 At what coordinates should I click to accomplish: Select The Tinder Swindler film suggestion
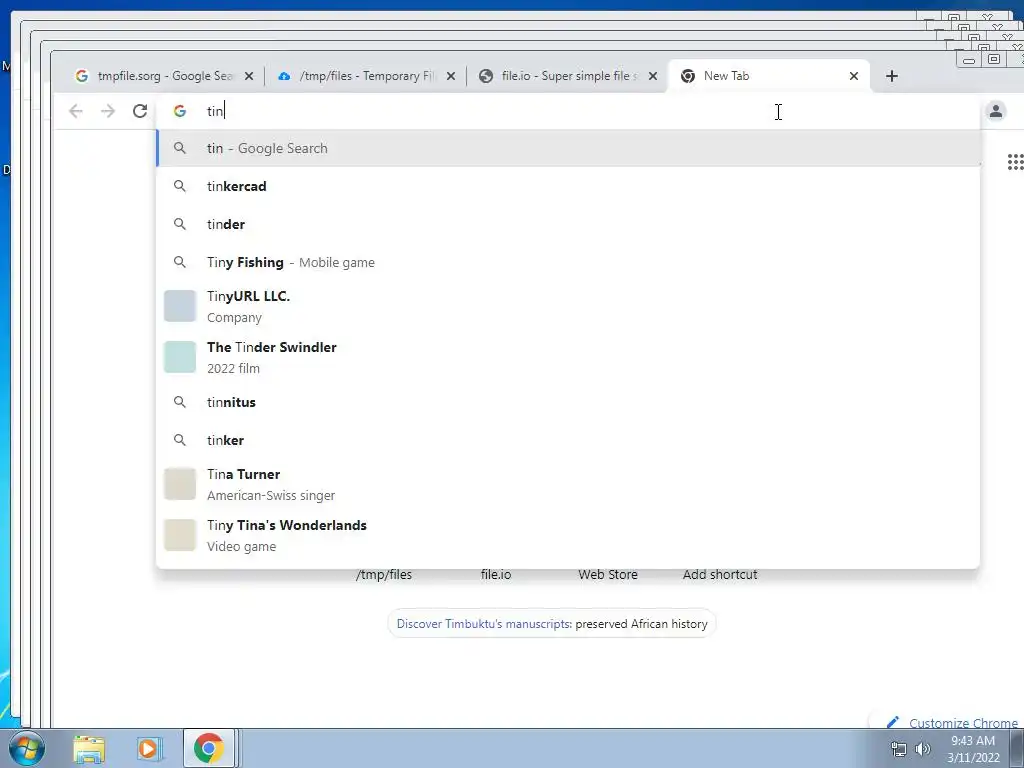[568, 357]
